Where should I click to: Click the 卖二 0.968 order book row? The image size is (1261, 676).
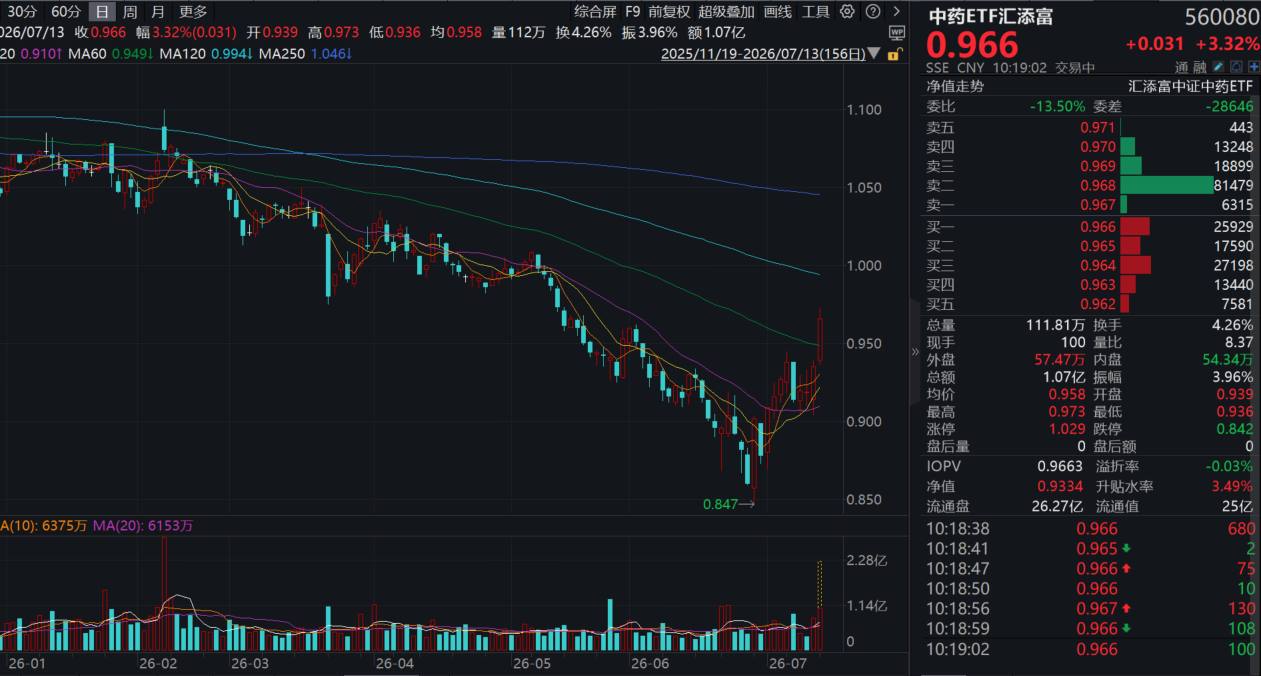1090,185
